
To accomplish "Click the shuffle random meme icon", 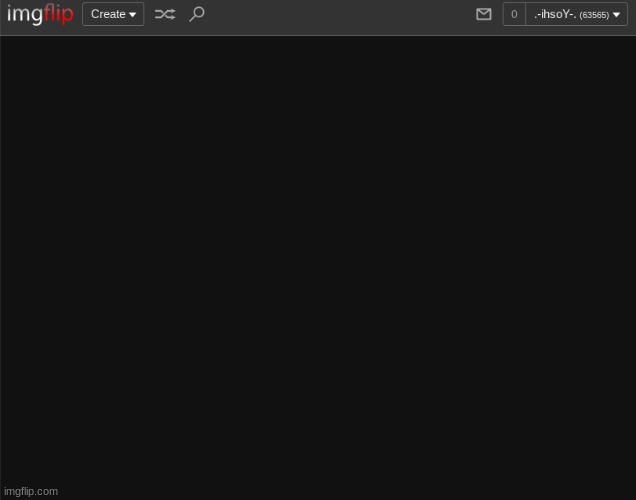I will (165, 14).
